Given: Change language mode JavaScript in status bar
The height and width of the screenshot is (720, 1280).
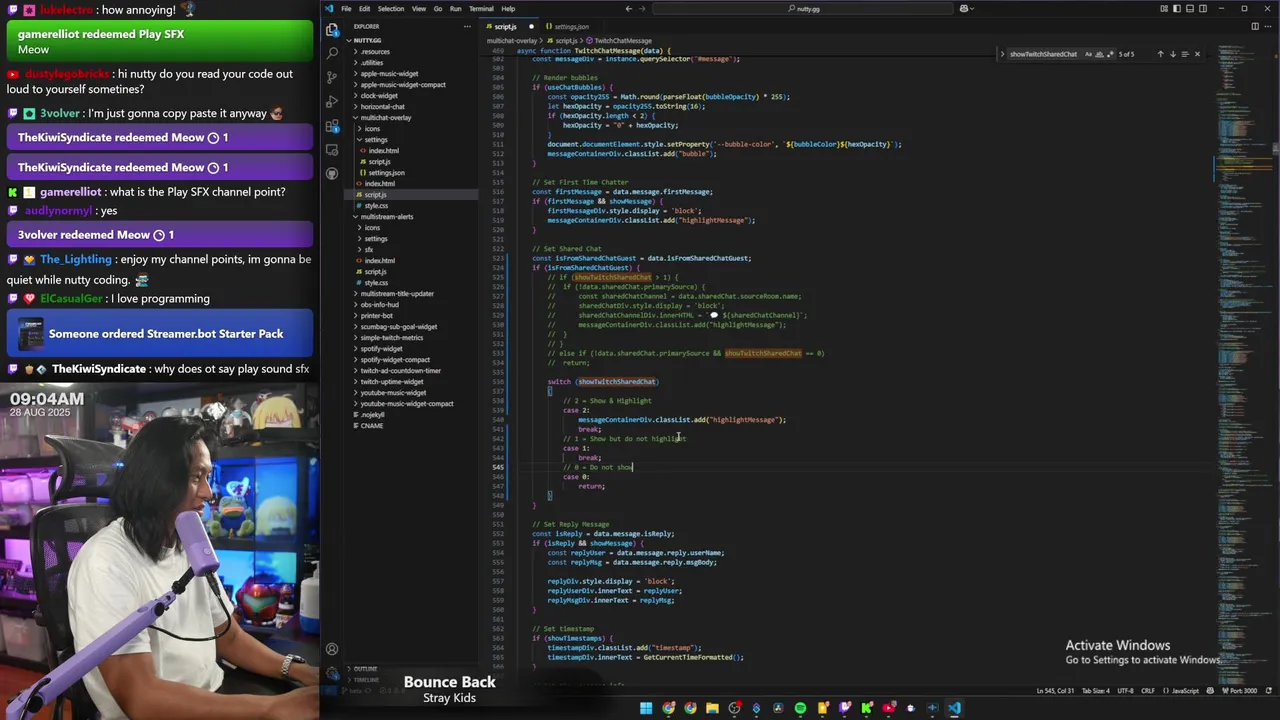Looking at the screenshot, I should click(x=1185, y=690).
